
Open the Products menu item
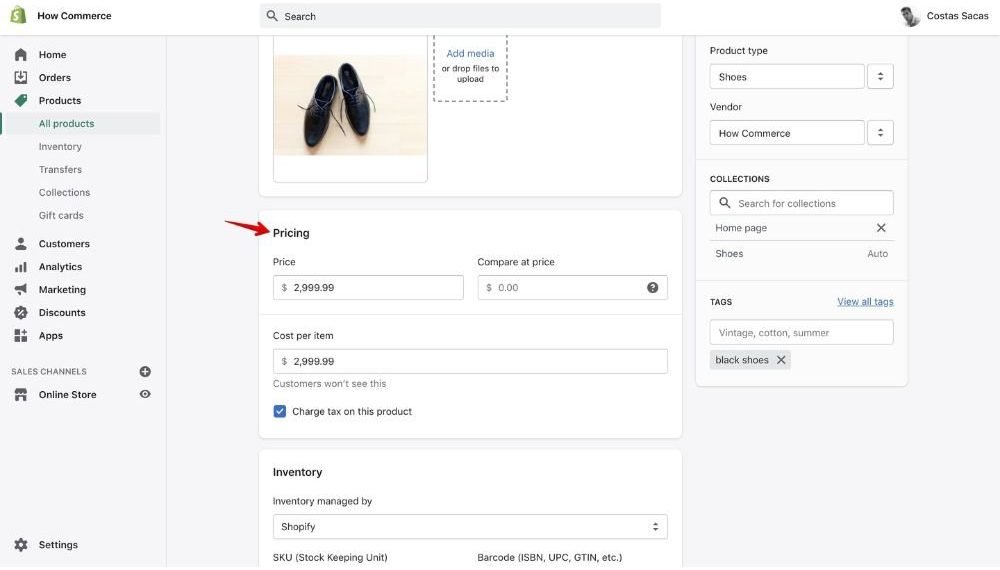(60, 101)
